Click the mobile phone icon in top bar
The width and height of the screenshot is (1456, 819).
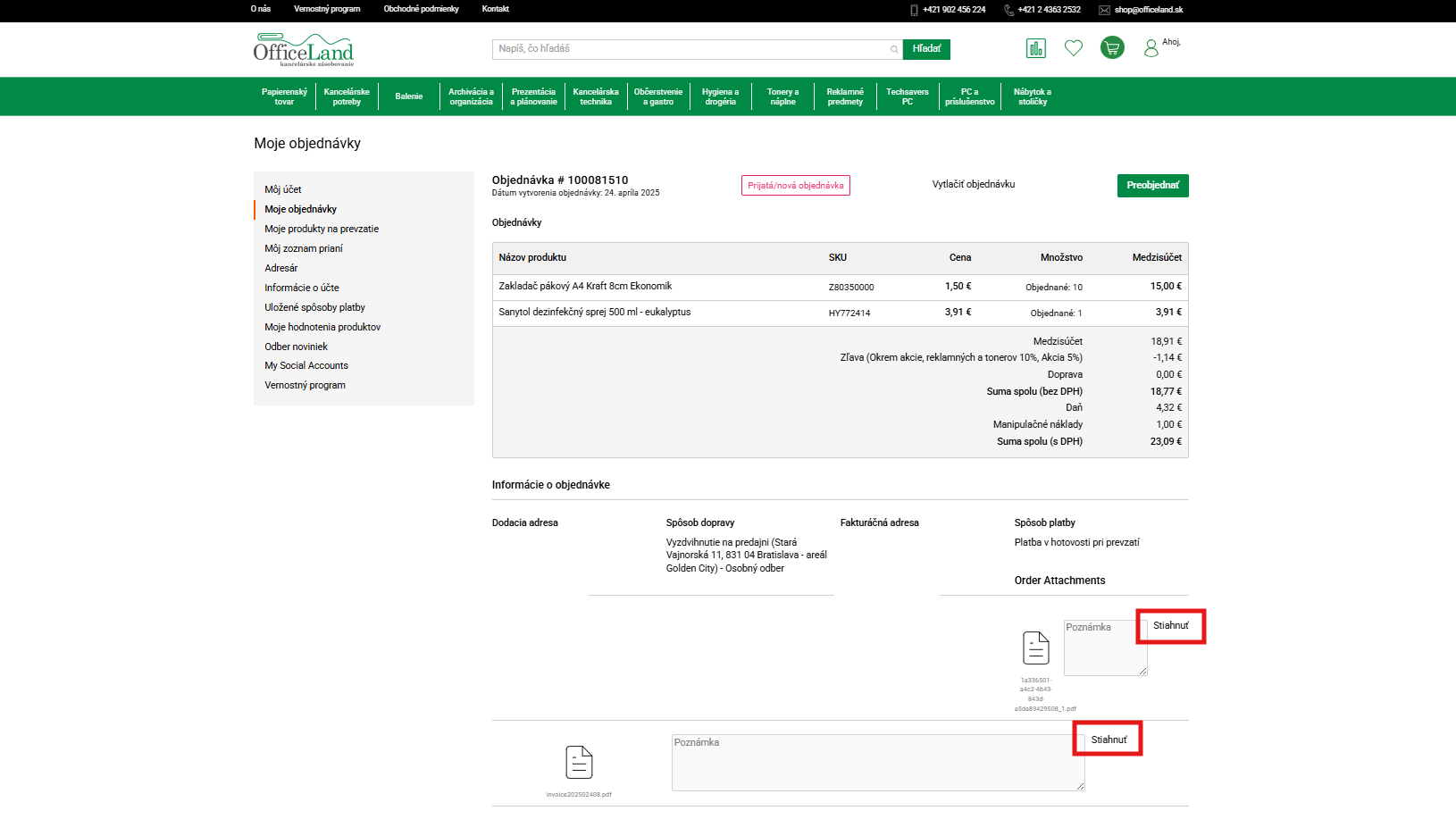(x=914, y=10)
